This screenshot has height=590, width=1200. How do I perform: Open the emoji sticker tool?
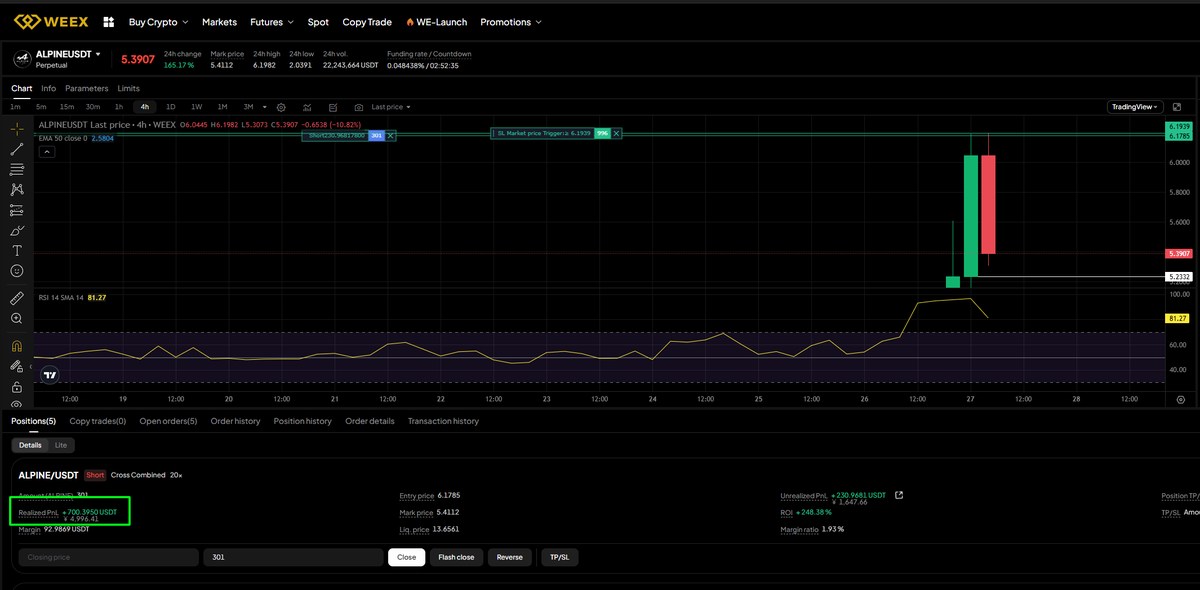[x=17, y=271]
